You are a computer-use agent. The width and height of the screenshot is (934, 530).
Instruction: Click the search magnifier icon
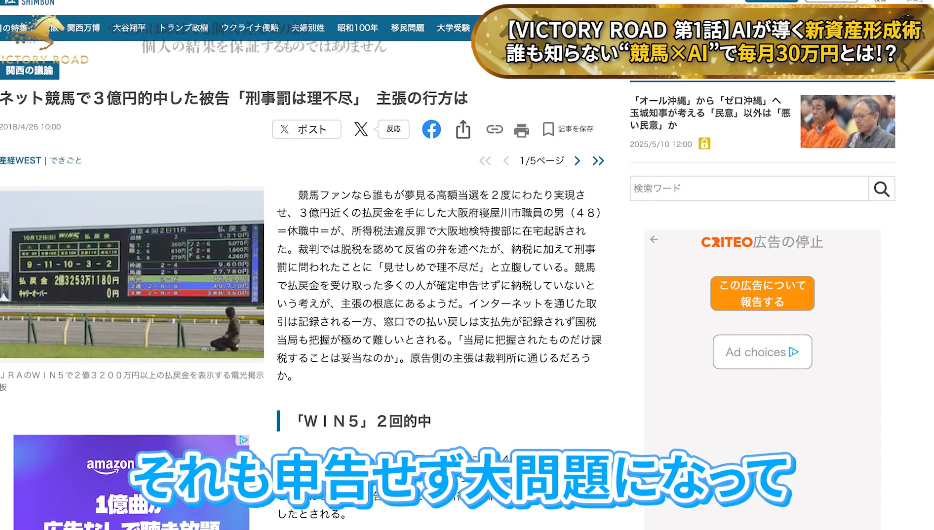[882, 189]
